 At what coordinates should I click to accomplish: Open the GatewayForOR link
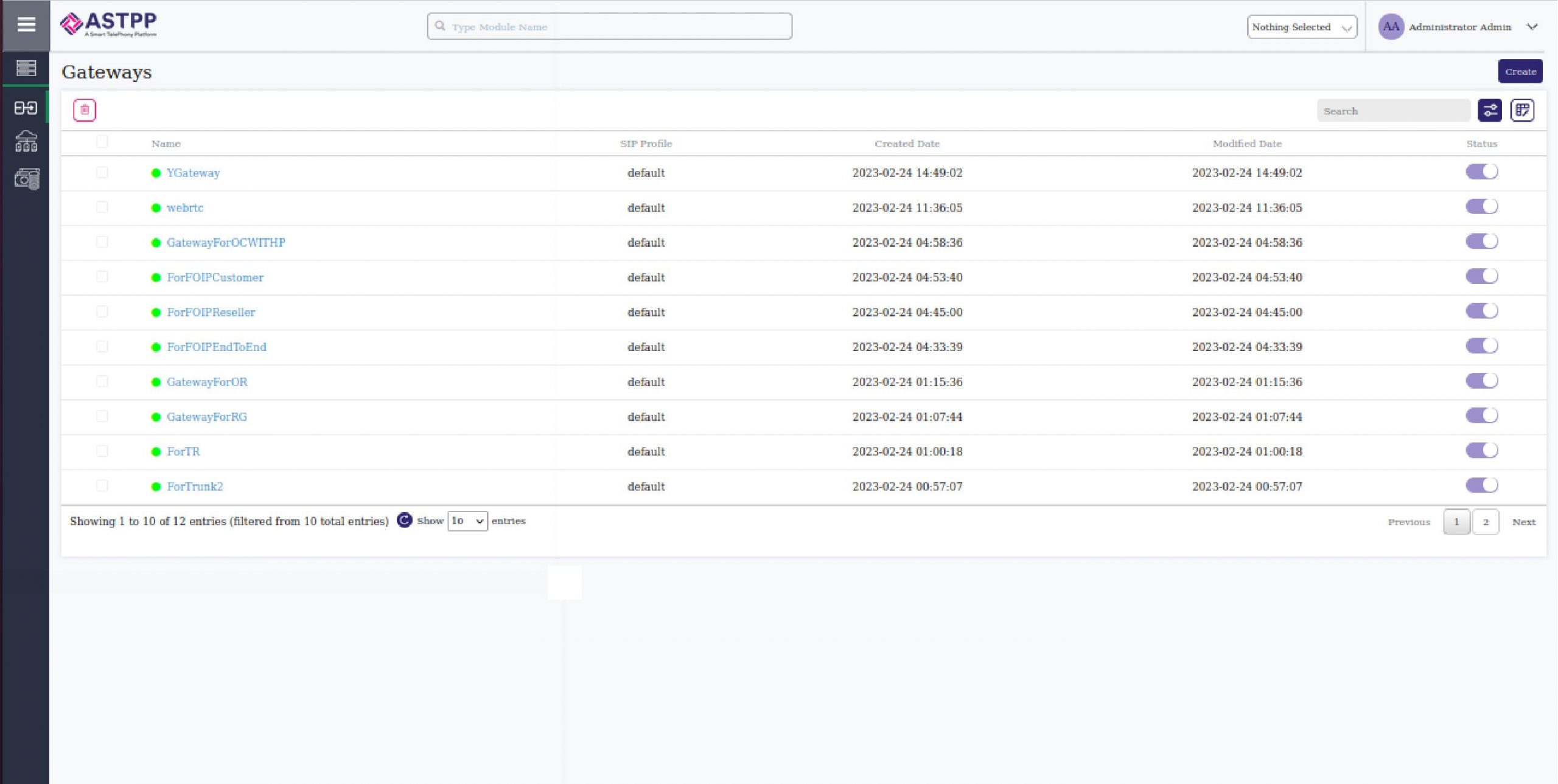(x=207, y=382)
